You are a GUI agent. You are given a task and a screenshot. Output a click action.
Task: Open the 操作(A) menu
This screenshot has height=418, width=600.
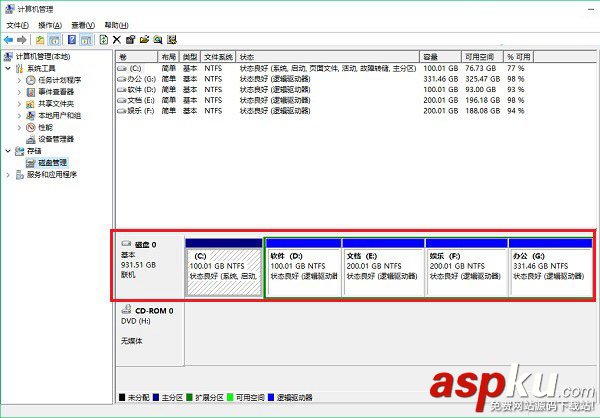50,25
